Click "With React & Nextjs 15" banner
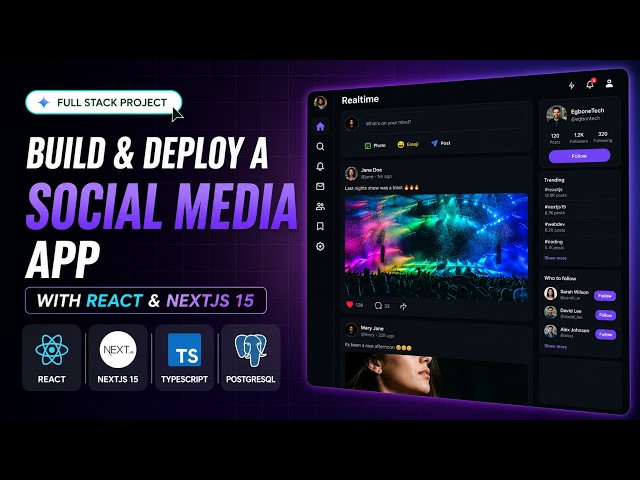 pos(146,300)
